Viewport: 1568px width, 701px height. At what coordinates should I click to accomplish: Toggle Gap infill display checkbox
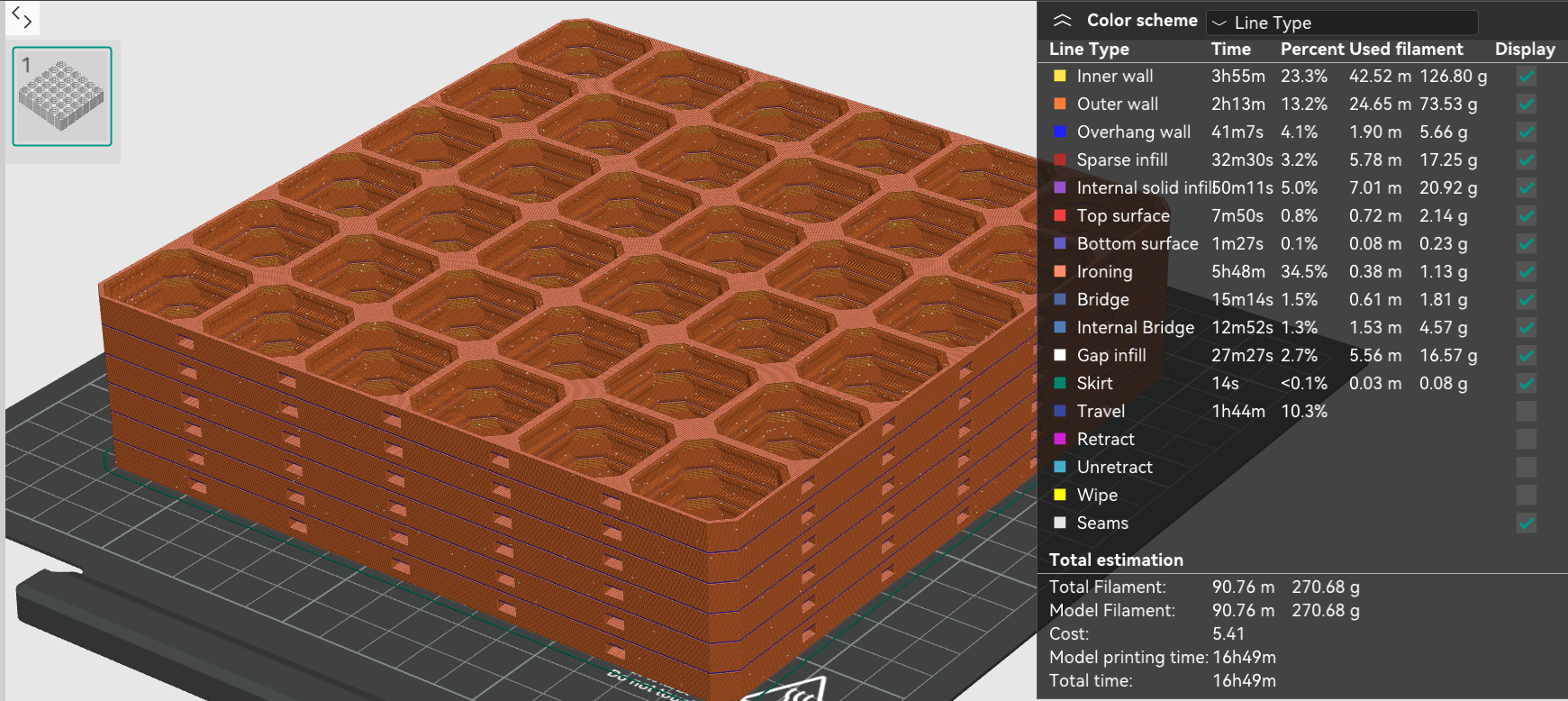click(1526, 356)
